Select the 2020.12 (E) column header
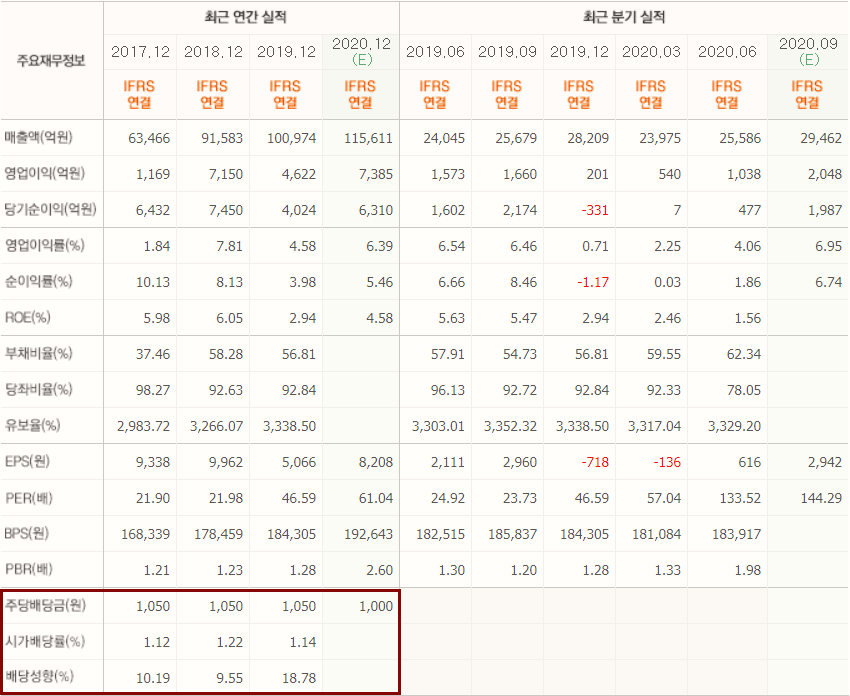 (x=362, y=51)
